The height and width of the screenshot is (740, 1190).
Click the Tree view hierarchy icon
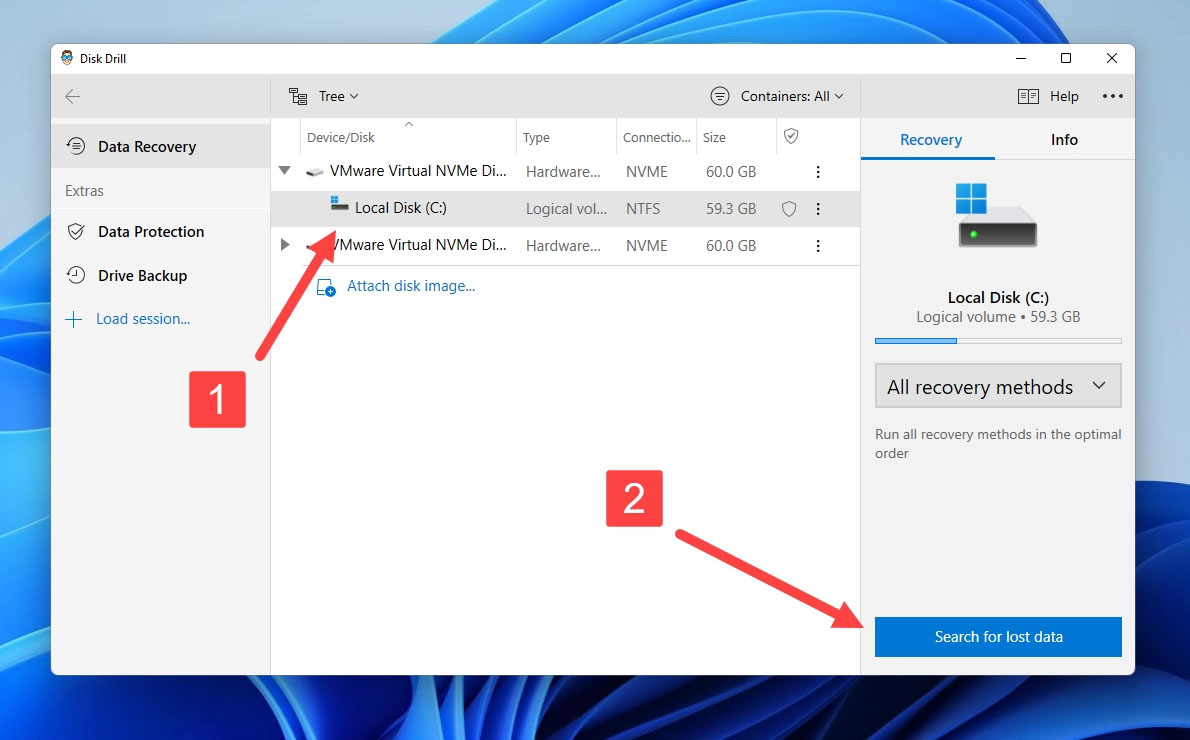(x=298, y=96)
